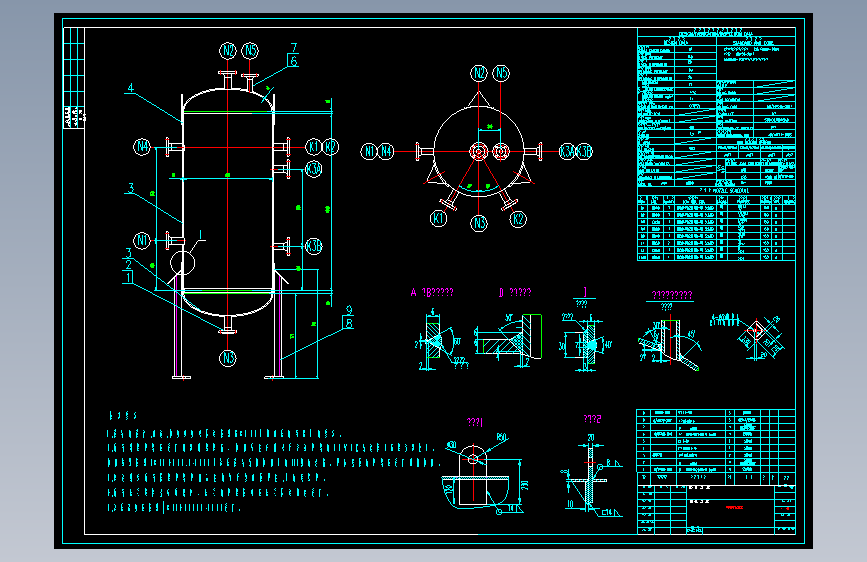Select the part callout 7 over 6
The image size is (867, 562).
[x=294, y=55]
